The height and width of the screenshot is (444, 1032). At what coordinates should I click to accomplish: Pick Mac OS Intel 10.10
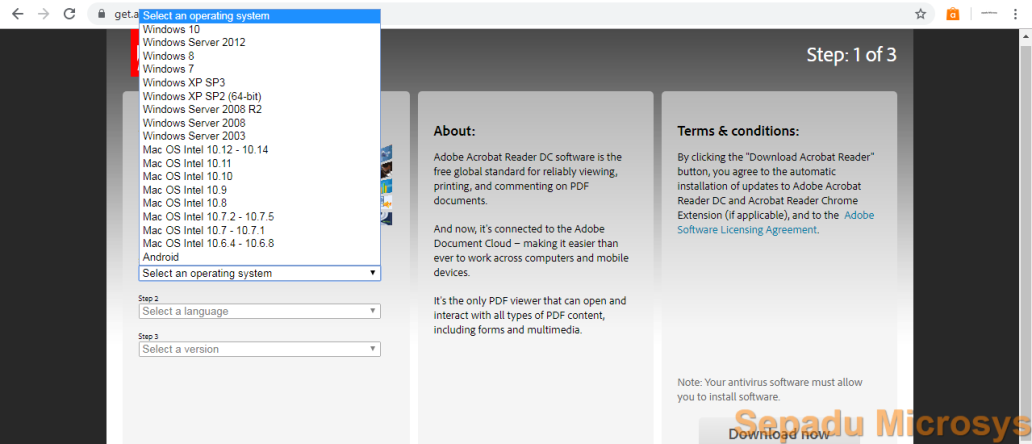[x=259, y=176]
